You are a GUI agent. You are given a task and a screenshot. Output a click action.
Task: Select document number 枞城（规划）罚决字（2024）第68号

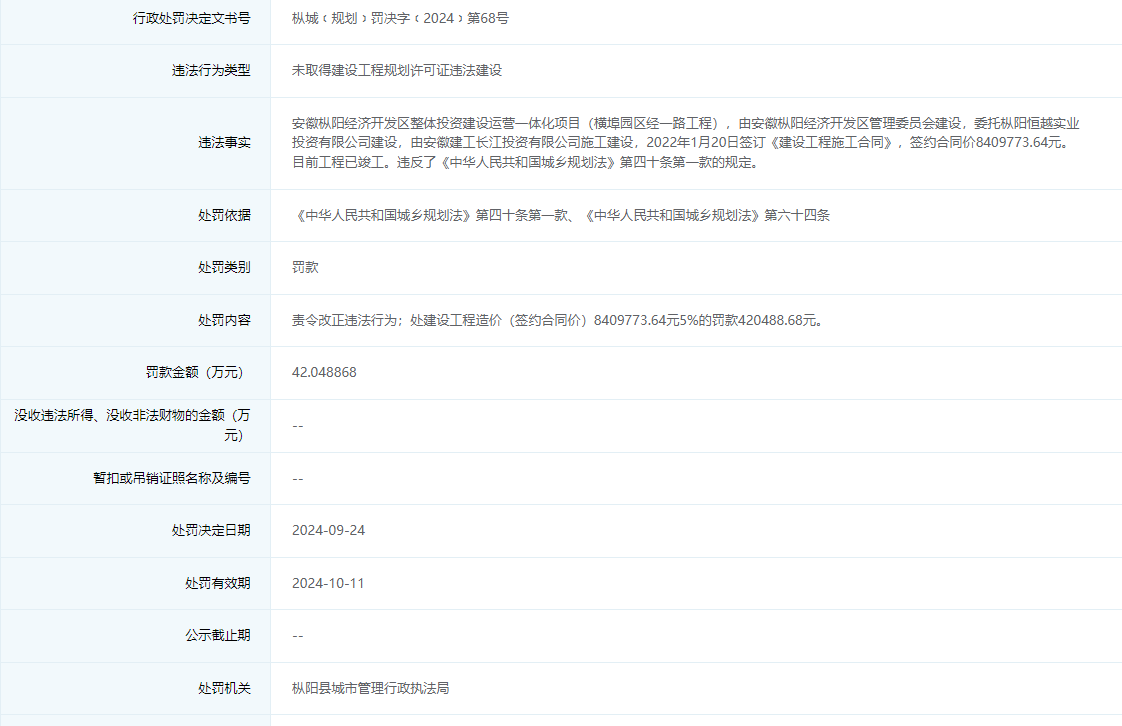coord(400,19)
